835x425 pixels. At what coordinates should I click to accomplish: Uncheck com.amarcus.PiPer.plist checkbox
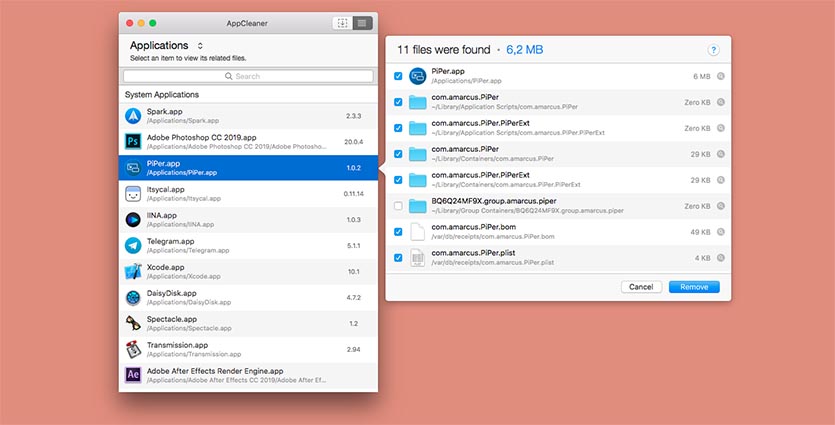point(398,258)
